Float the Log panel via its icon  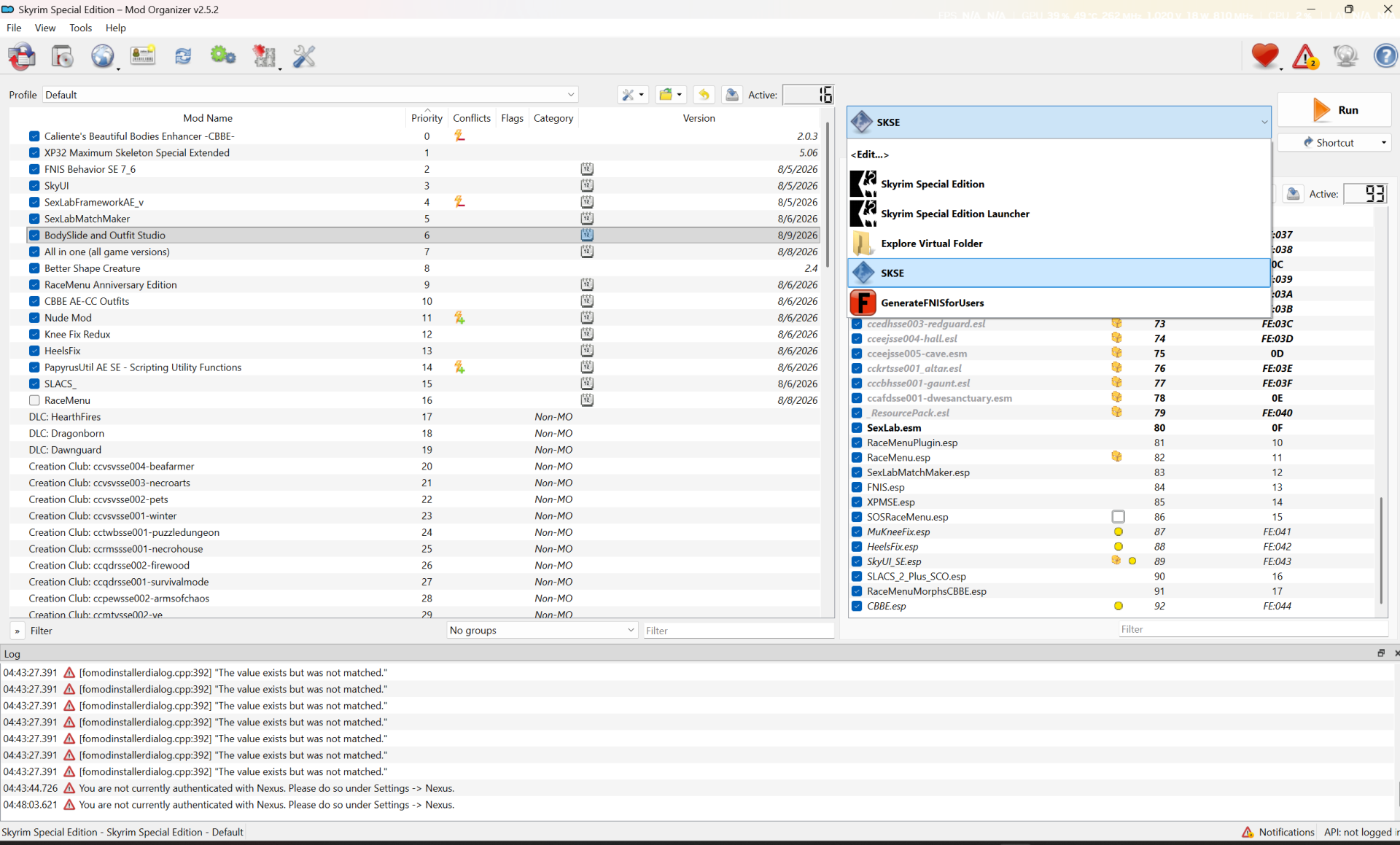(x=1380, y=653)
